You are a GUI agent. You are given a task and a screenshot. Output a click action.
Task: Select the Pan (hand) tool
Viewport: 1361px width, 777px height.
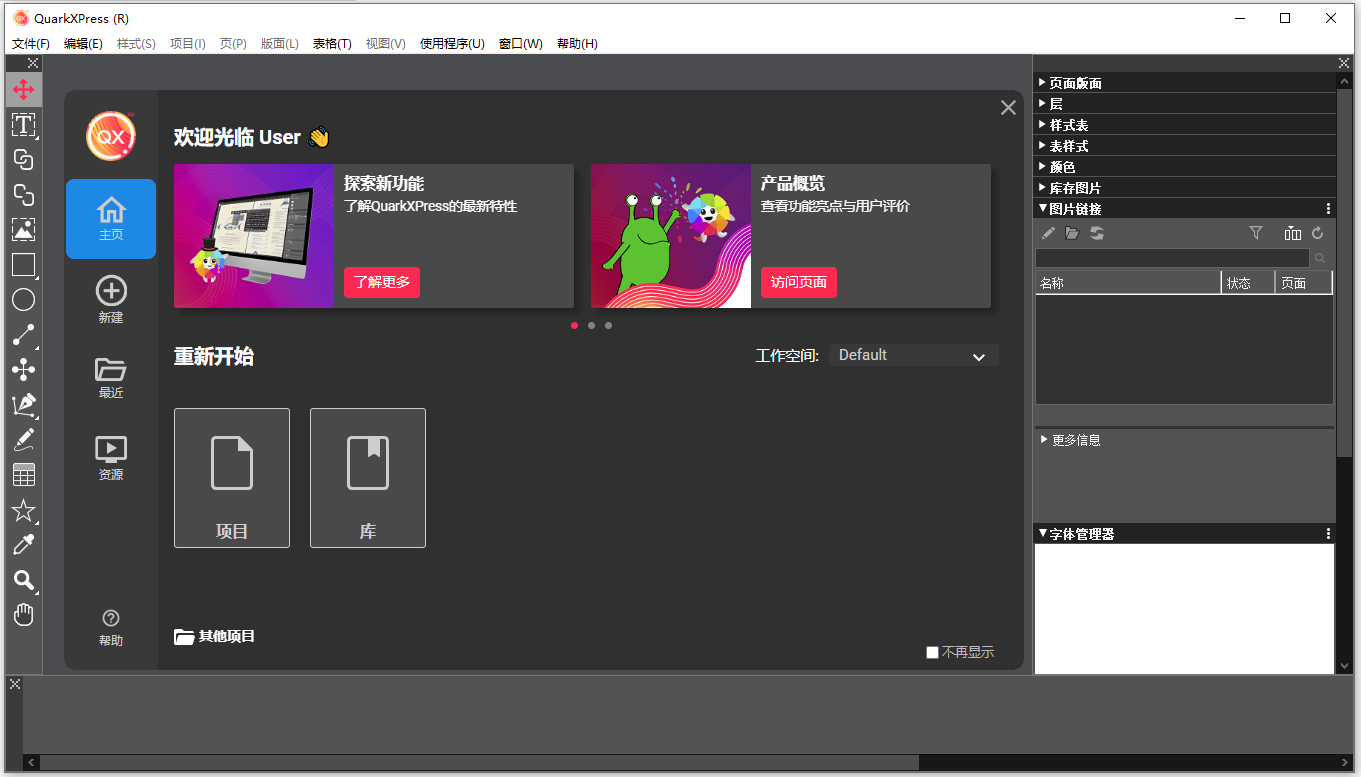coord(23,614)
